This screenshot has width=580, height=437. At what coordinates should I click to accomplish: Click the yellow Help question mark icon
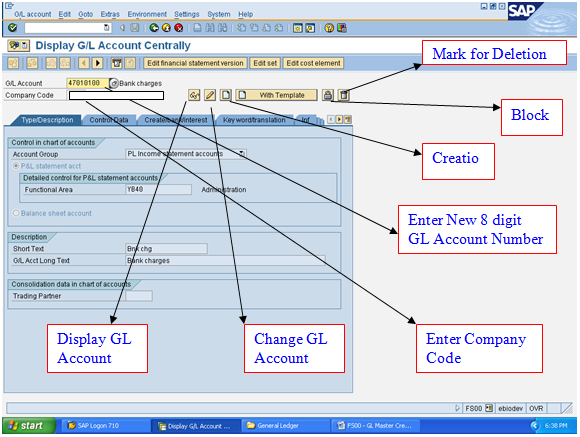point(329,28)
